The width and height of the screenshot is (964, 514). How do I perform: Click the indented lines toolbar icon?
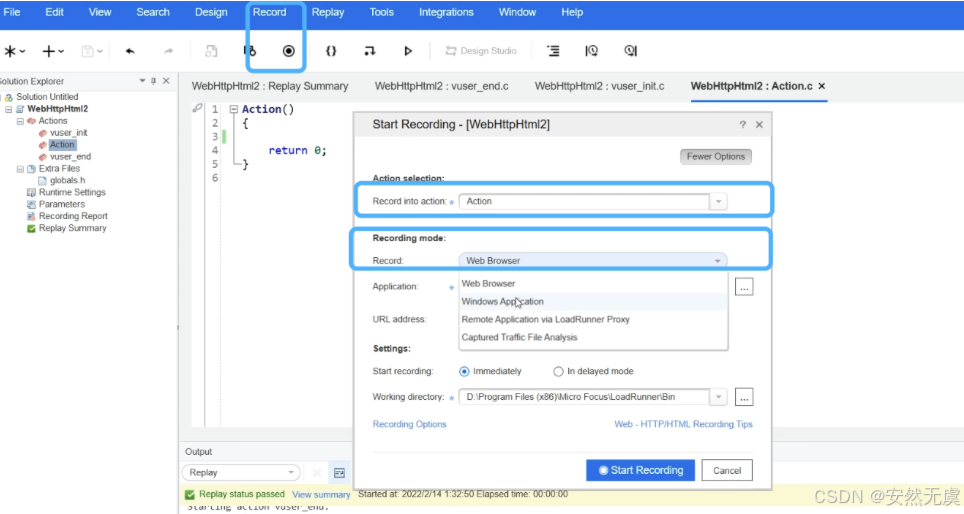(553, 51)
